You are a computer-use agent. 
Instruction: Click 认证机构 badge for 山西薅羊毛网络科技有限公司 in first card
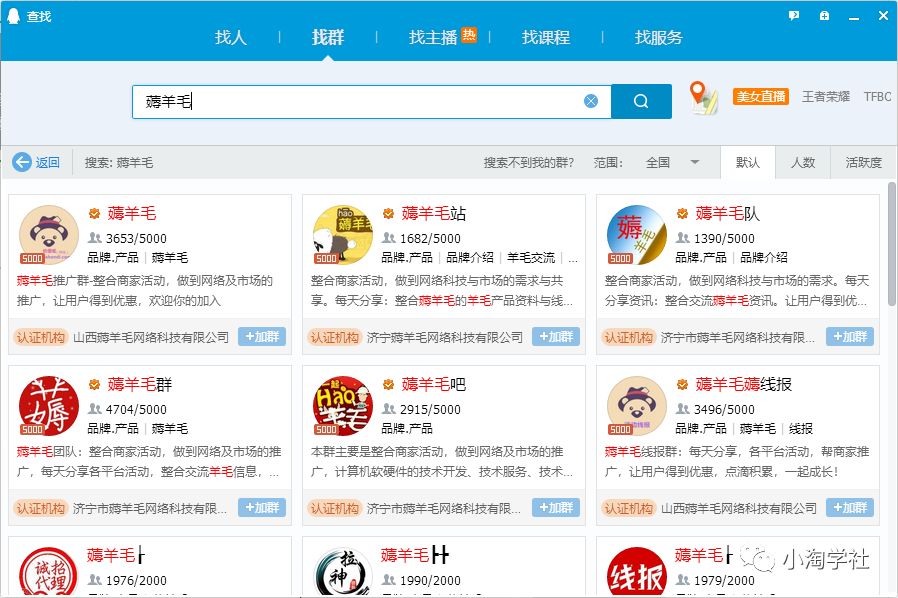pos(41,337)
